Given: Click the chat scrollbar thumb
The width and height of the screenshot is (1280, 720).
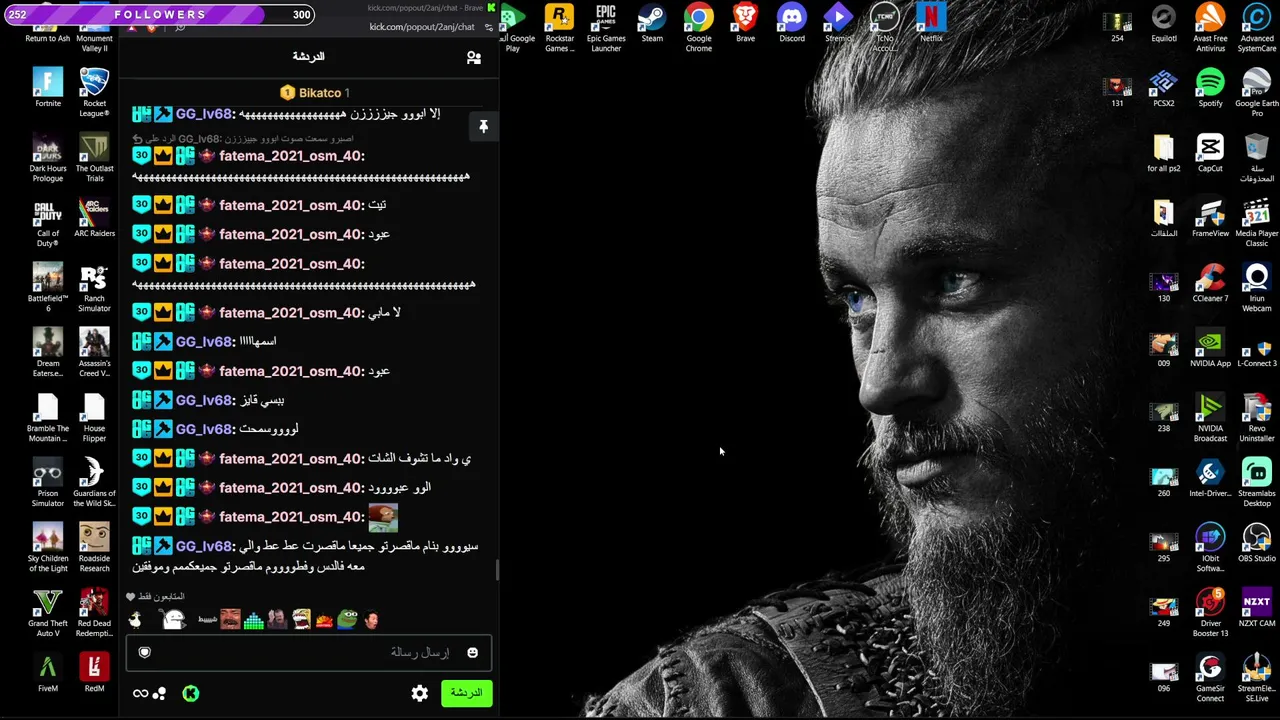Looking at the screenshot, I should 497,570.
